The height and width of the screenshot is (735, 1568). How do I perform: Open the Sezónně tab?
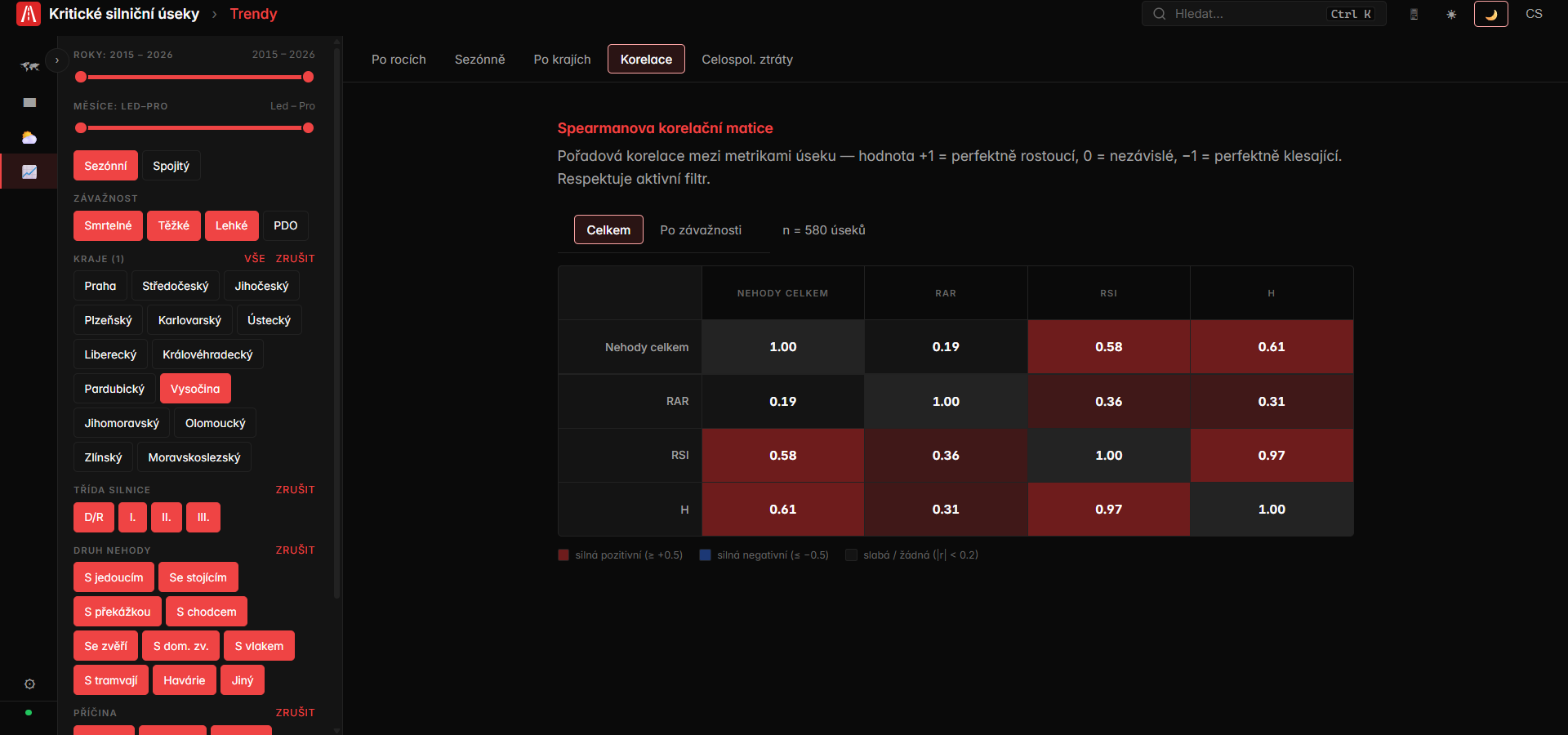479,60
